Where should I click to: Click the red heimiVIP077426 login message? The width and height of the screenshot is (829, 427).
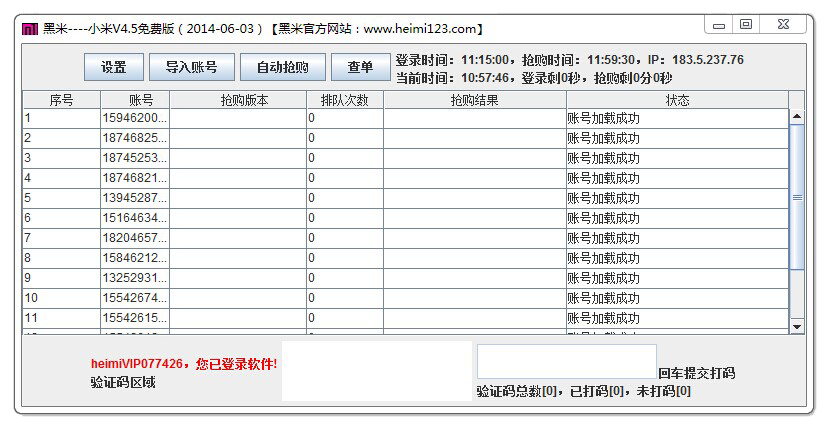click(x=184, y=364)
